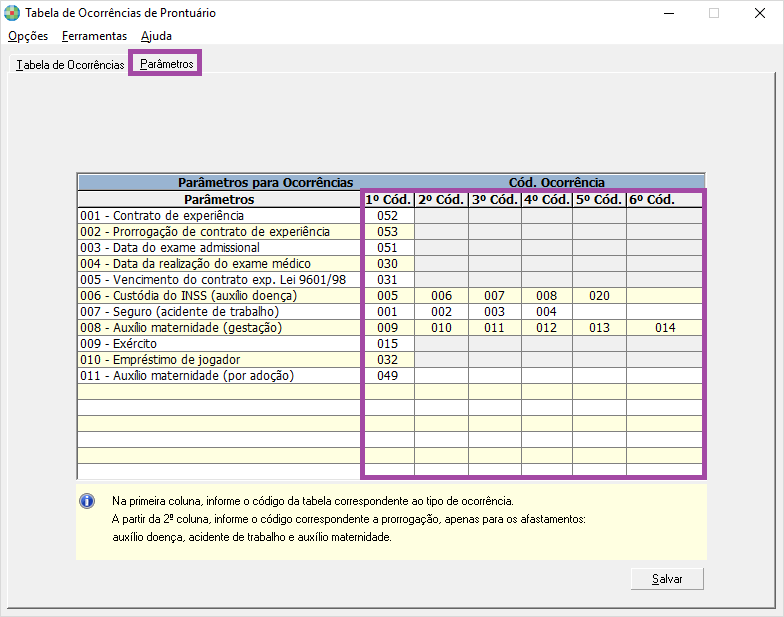Click cell 053 in 1º Cód. column
The width and height of the screenshot is (784, 617).
point(388,232)
